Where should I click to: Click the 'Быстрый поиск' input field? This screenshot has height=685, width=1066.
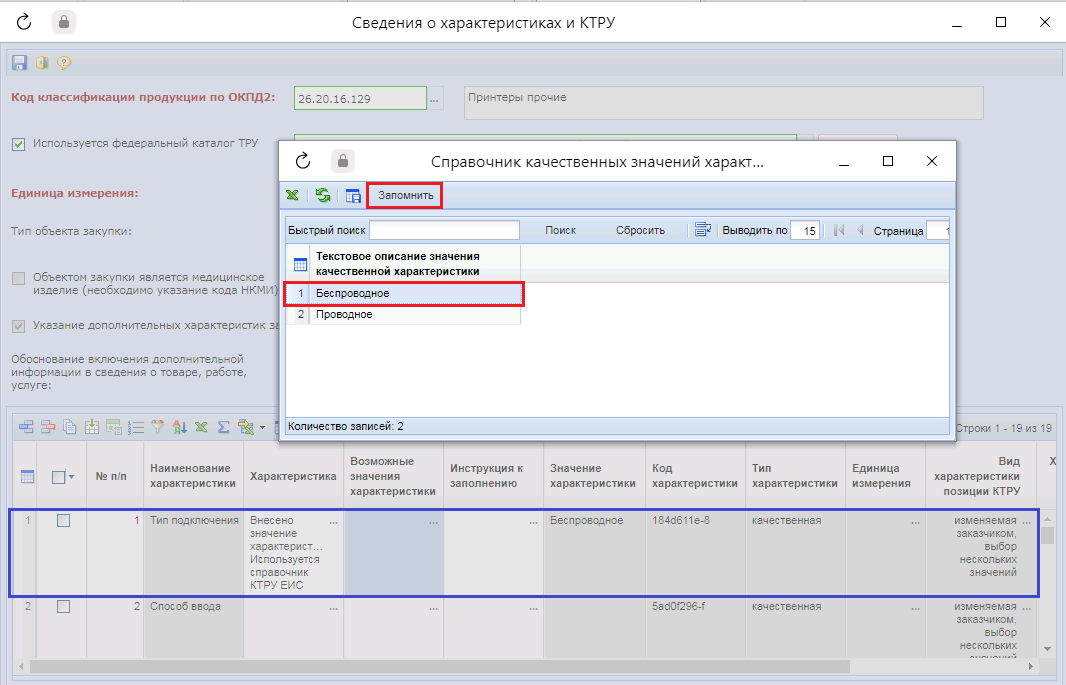[444, 231]
